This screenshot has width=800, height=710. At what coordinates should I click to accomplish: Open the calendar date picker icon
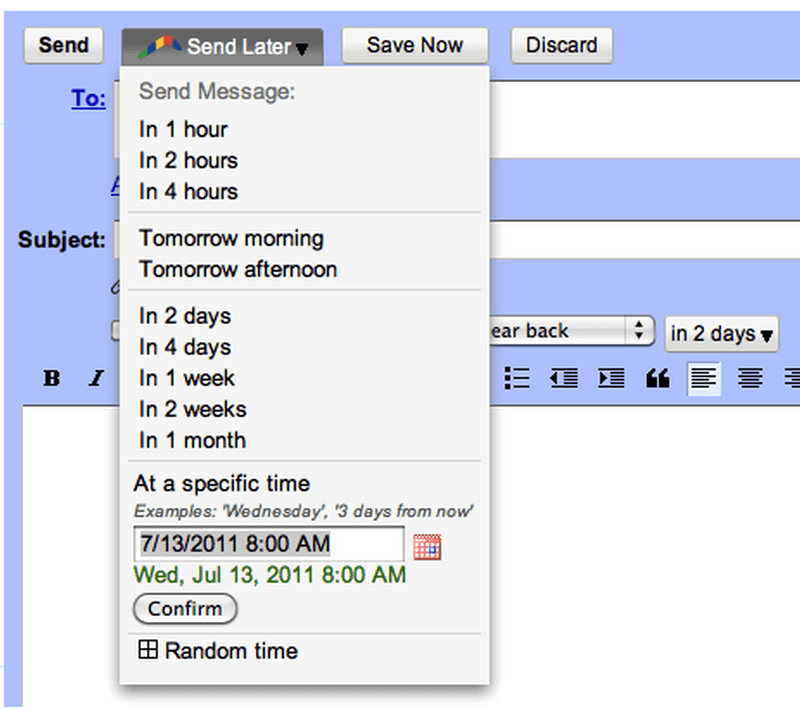point(427,546)
